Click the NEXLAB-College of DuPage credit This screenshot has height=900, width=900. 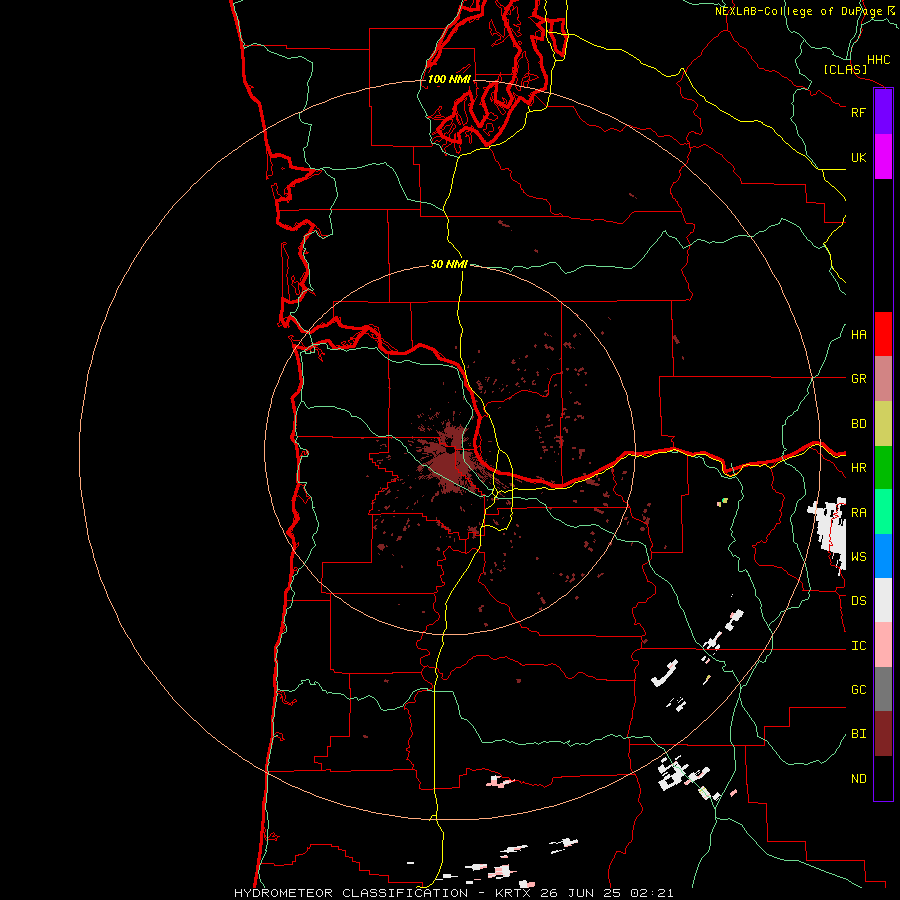[x=799, y=11]
